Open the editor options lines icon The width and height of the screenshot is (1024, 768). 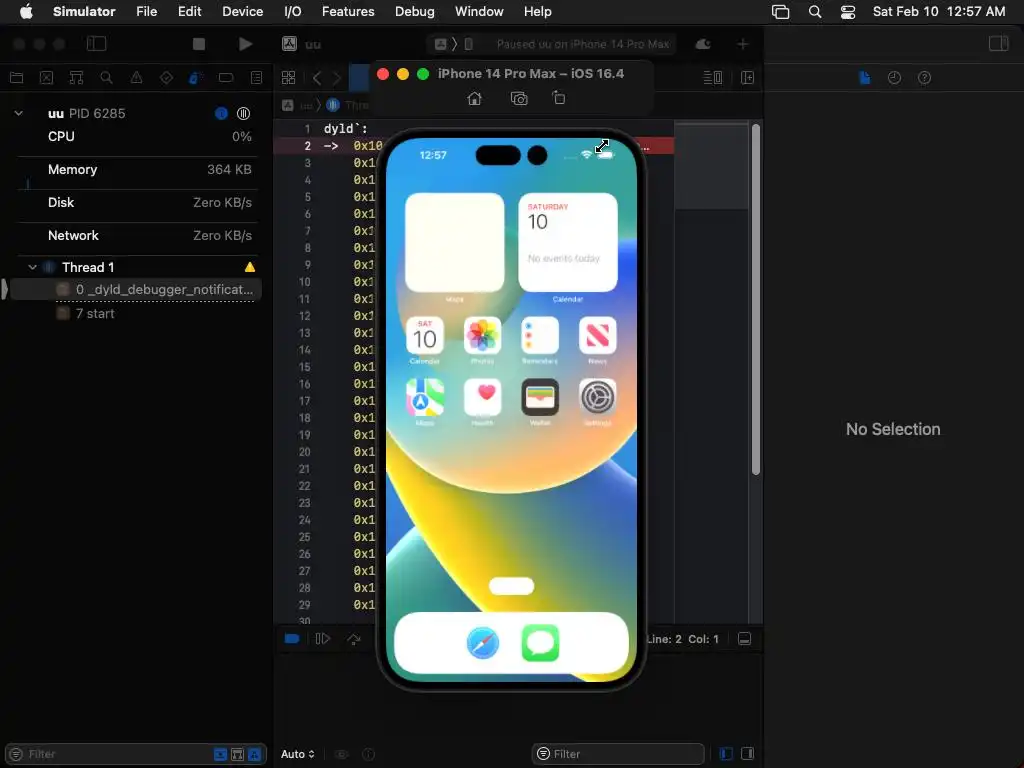pos(712,78)
